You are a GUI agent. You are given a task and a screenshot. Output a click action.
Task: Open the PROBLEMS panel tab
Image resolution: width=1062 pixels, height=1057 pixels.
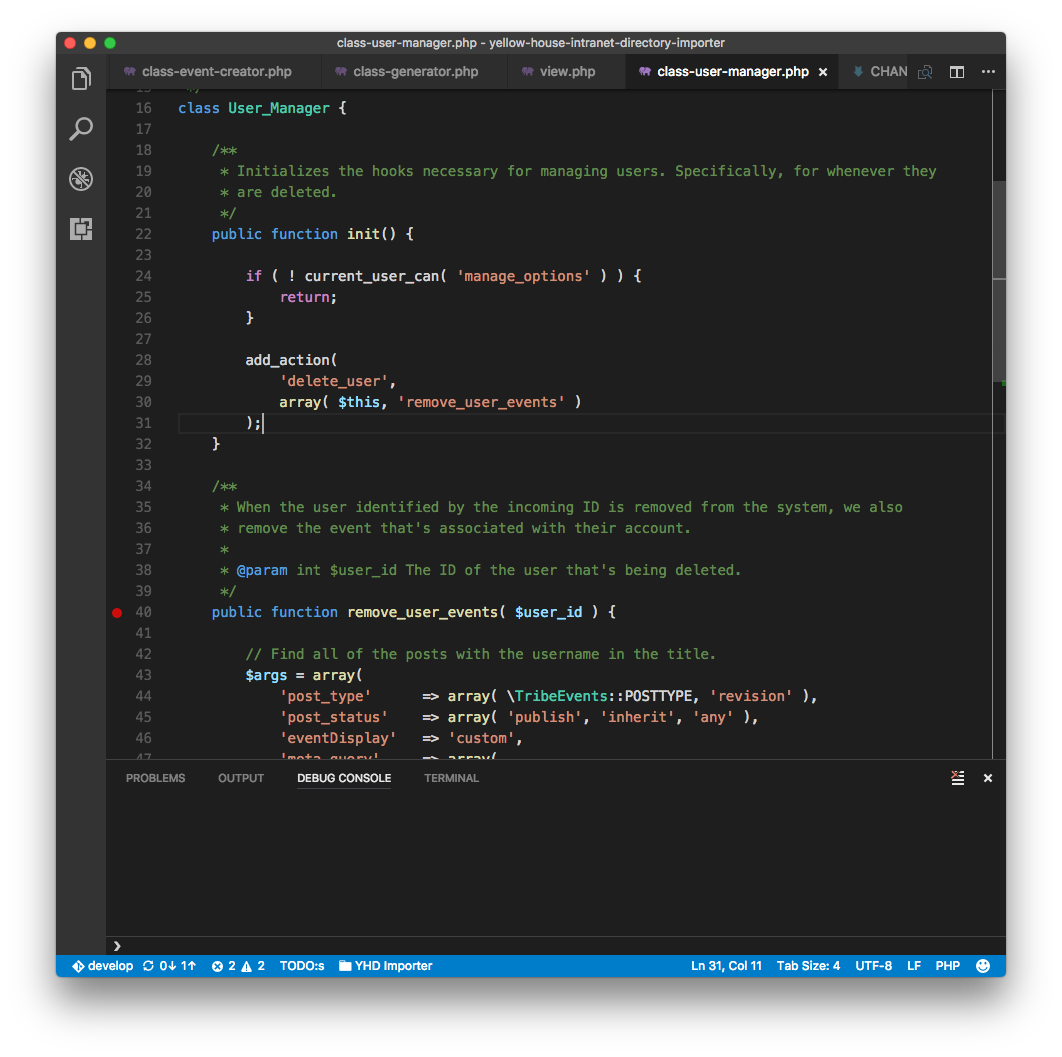155,778
